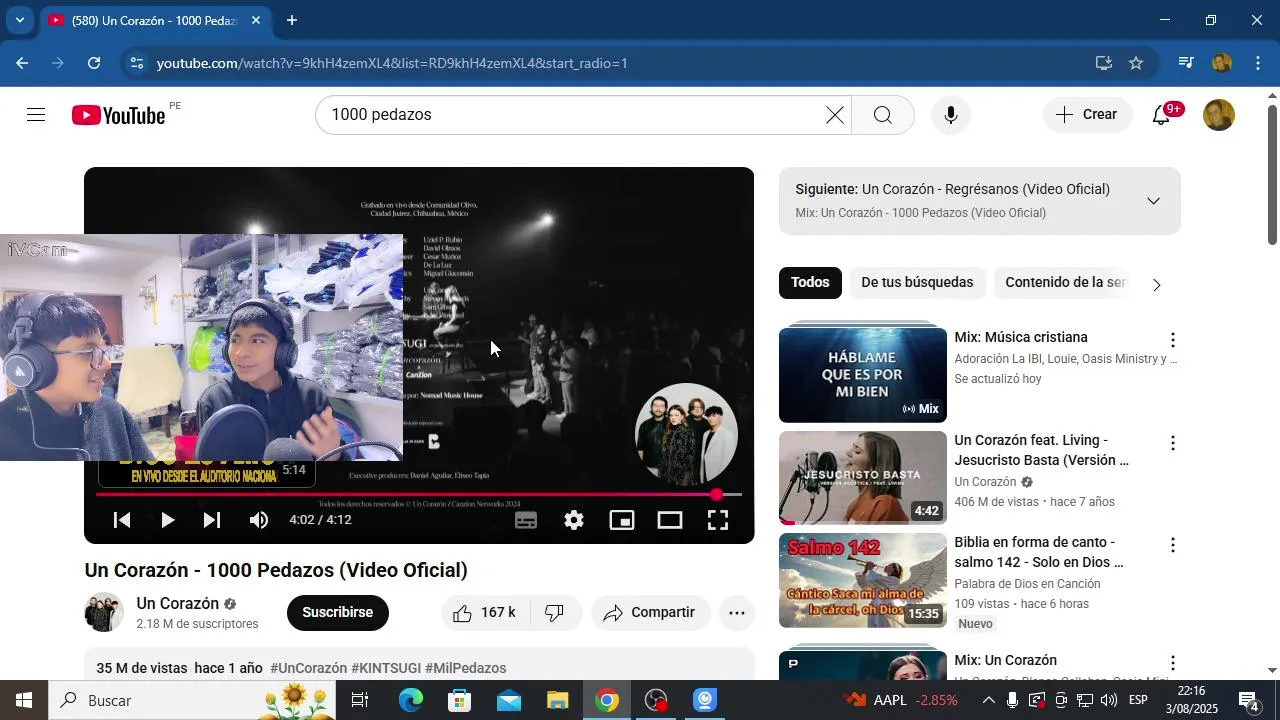Close the Un Corazón browser tab
1280x720 pixels.
tap(256, 20)
